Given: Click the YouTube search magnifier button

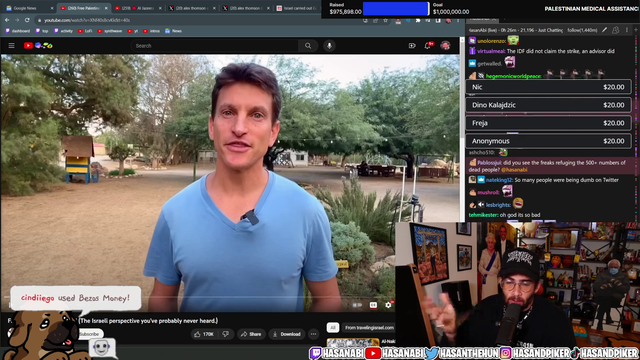Looking at the screenshot, I should tap(308, 46).
